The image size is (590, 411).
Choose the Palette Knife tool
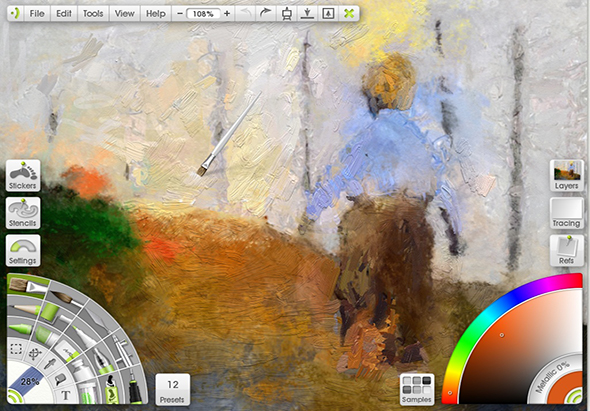point(99,319)
